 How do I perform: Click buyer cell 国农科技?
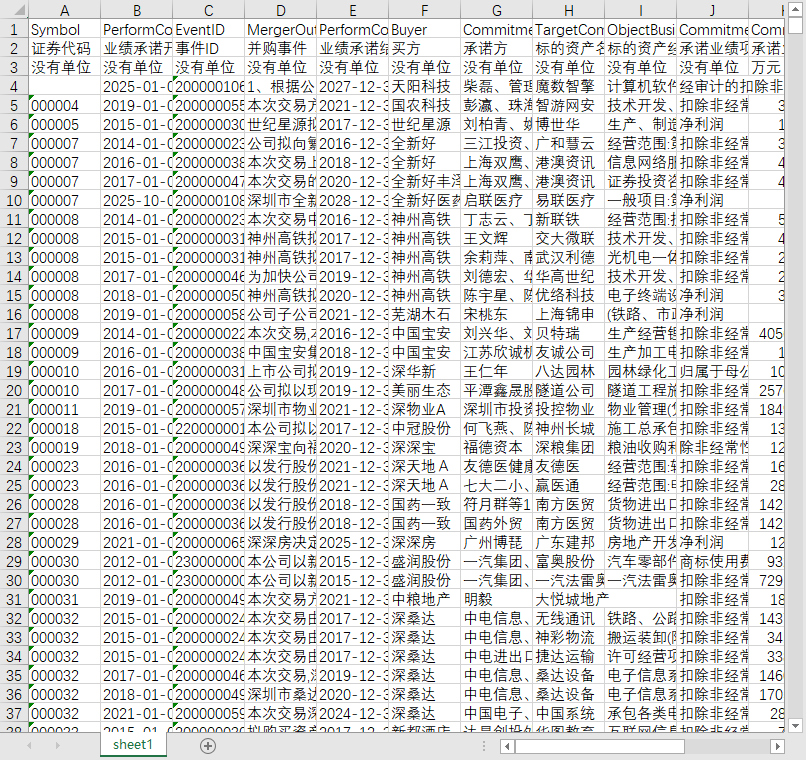point(425,105)
